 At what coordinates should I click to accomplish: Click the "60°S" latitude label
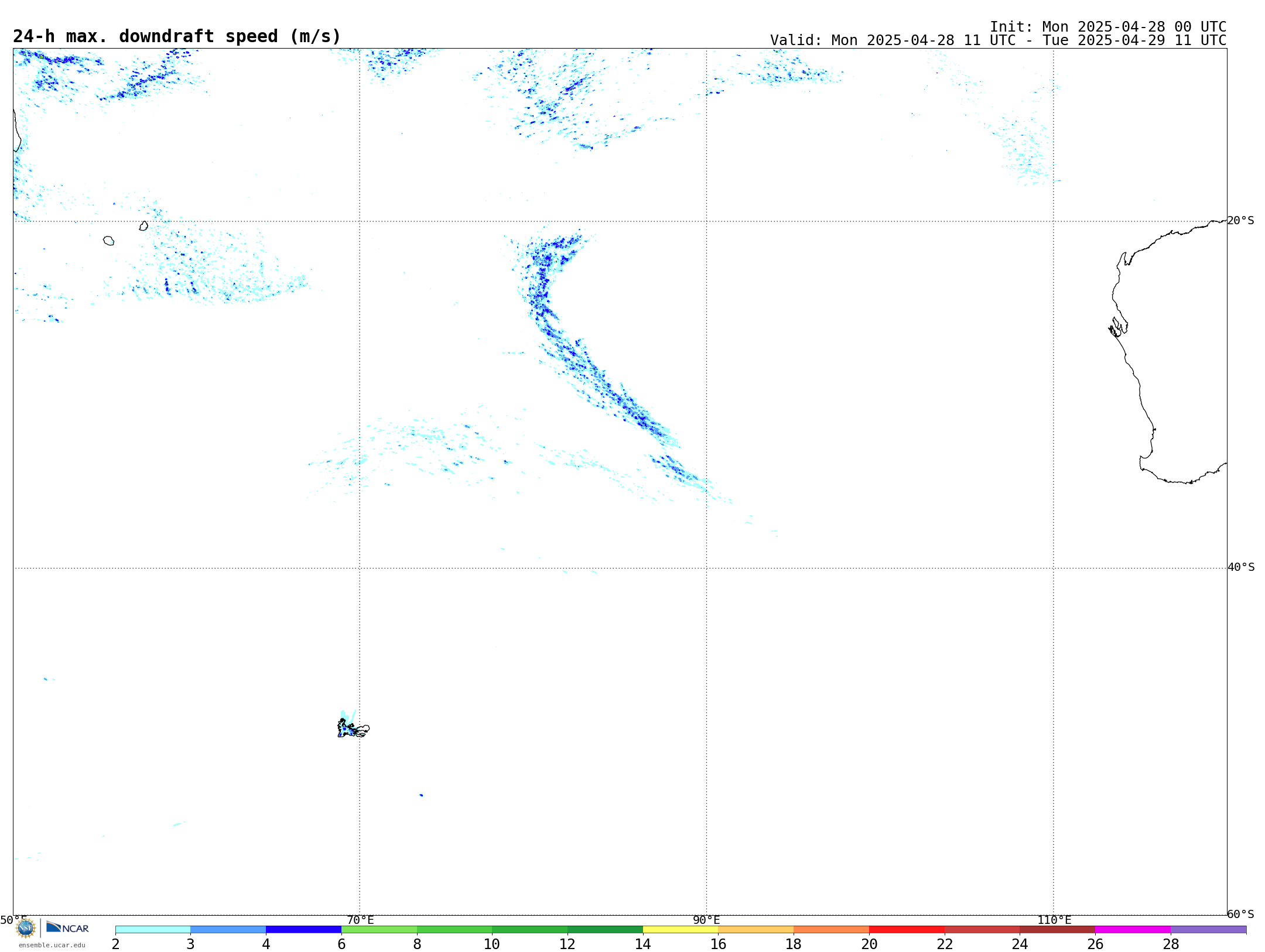click(x=1240, y=914)
